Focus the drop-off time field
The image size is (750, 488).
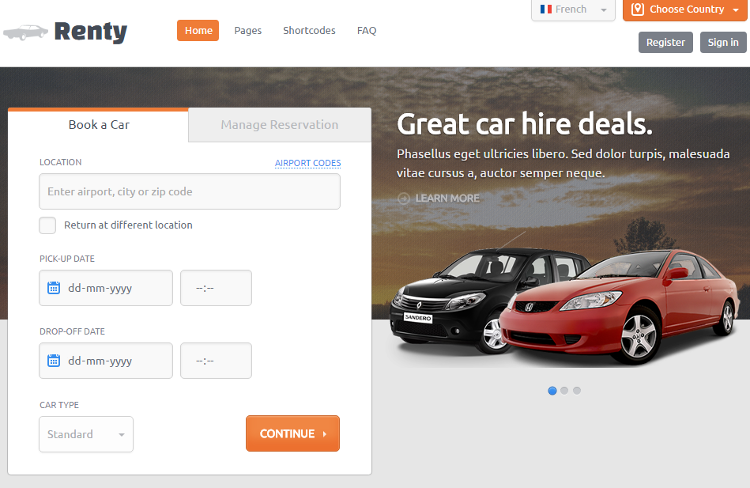(x=216, y=360)
